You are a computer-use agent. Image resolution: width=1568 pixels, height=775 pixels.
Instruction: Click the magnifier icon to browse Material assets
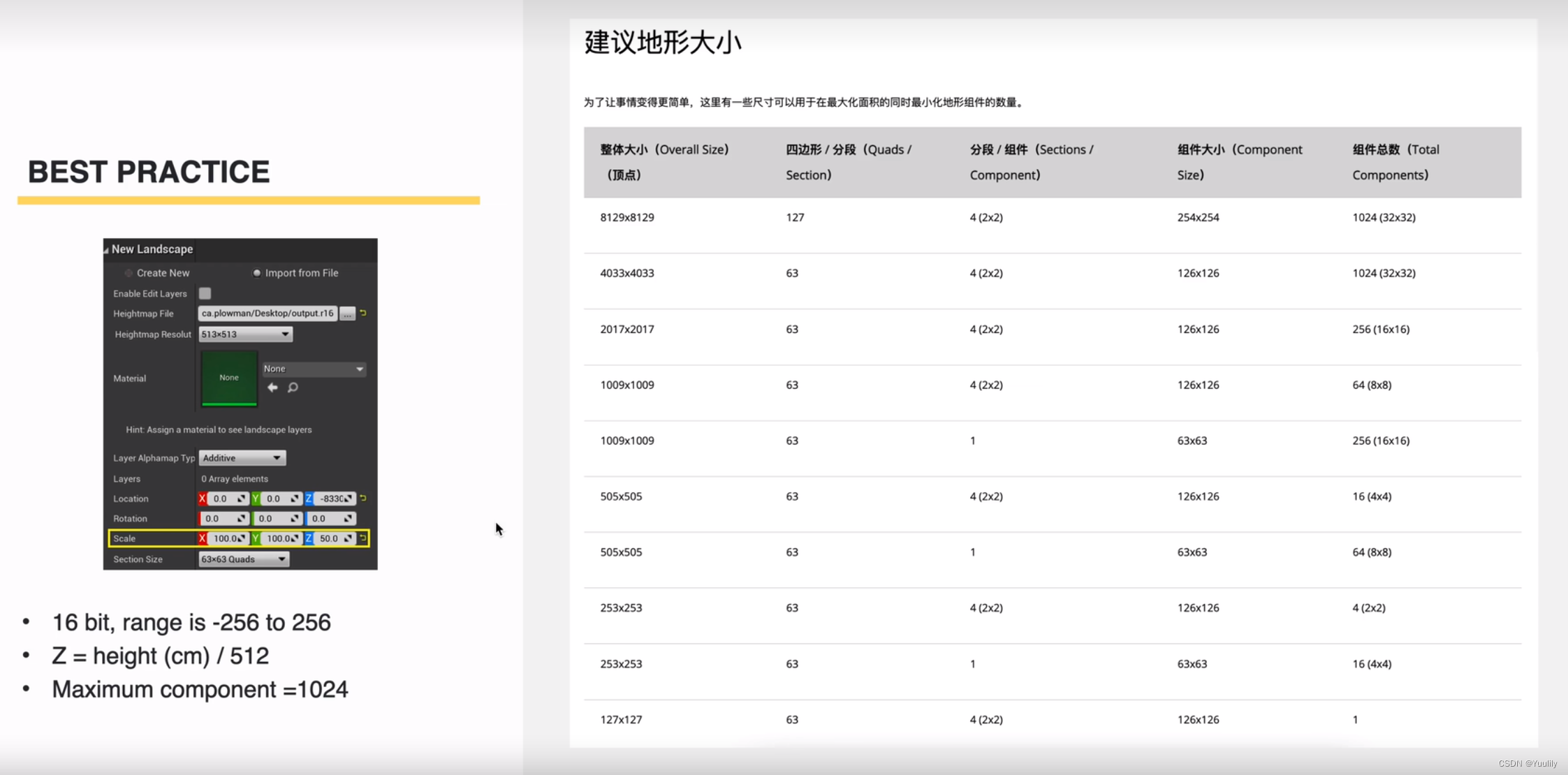(292, 387)
